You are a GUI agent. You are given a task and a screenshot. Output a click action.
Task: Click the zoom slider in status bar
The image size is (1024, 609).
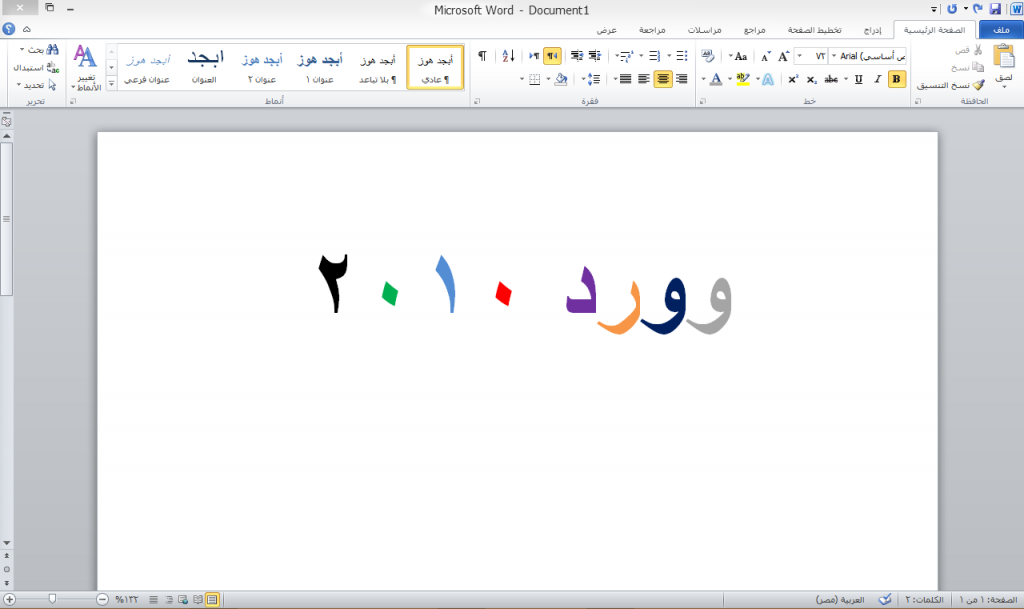(x=52, y=599)
